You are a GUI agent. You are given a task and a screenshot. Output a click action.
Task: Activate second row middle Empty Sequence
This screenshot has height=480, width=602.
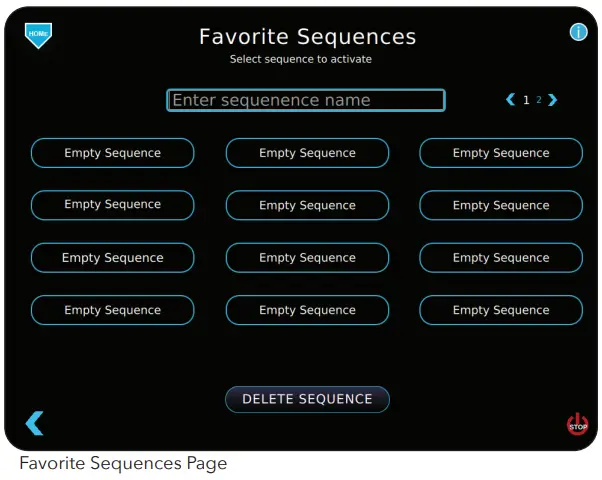click(x=307, y=205)
